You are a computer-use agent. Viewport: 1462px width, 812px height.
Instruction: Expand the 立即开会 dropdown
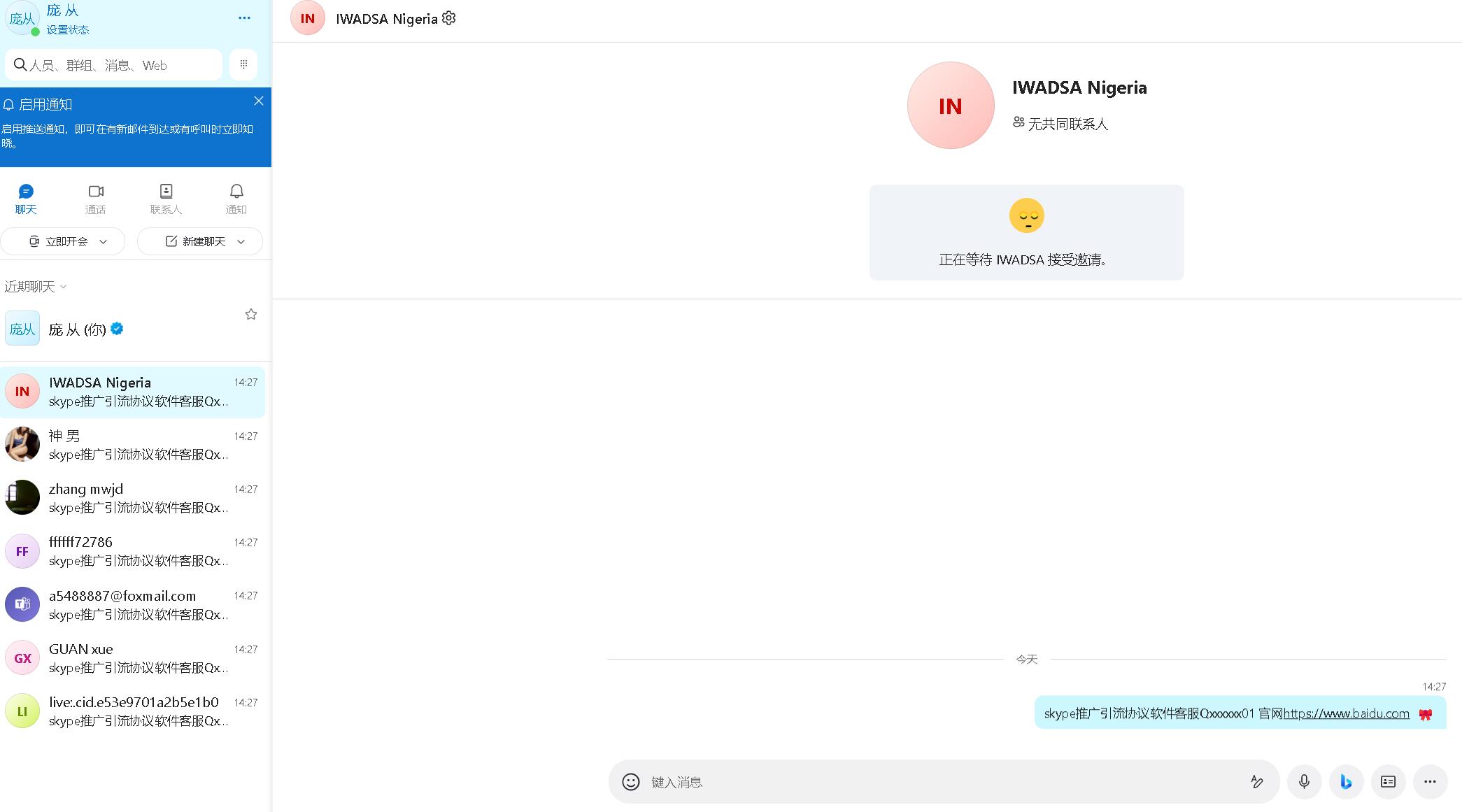tap(104, 241)
